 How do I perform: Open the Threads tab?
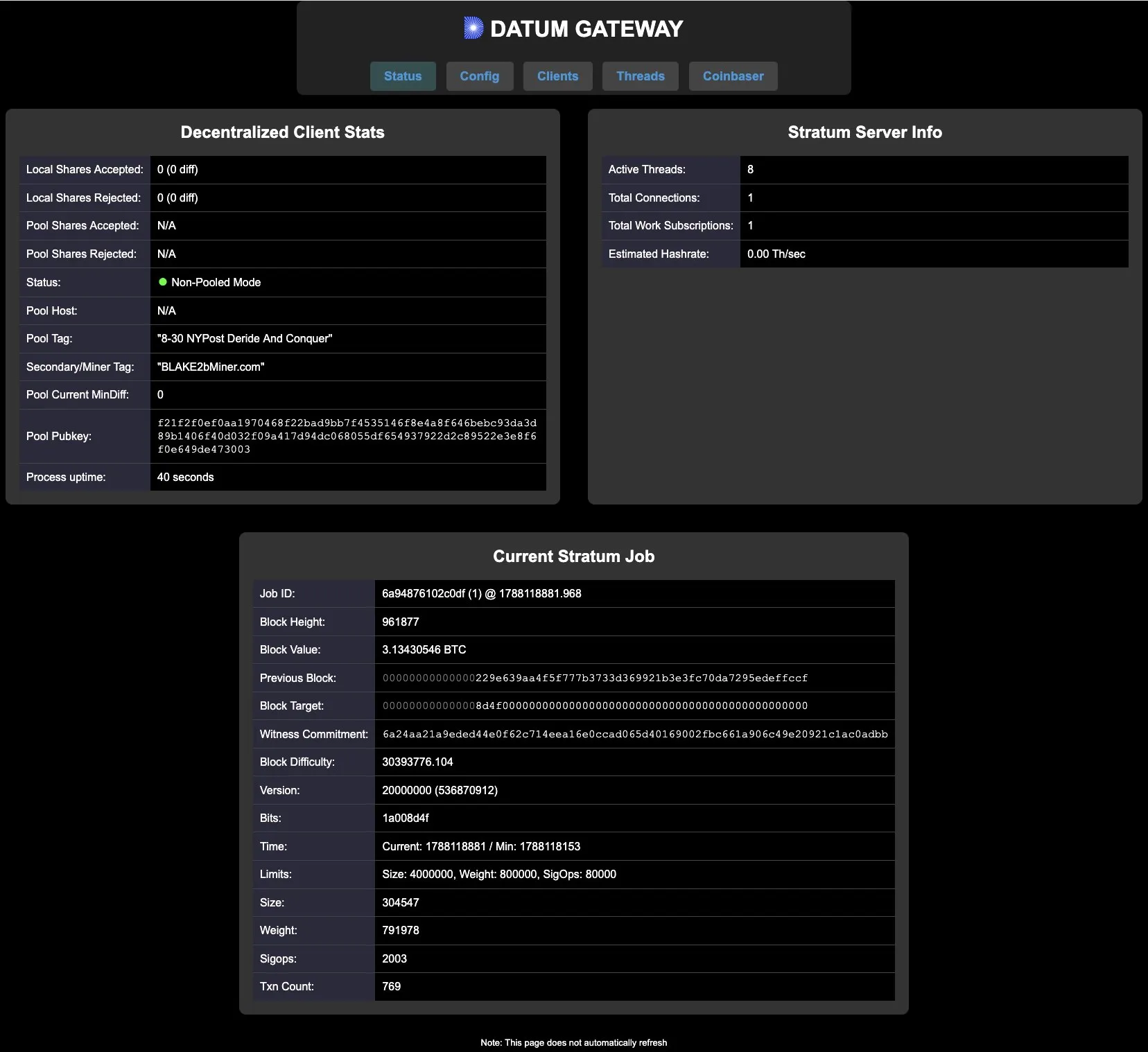coord(641,76)
